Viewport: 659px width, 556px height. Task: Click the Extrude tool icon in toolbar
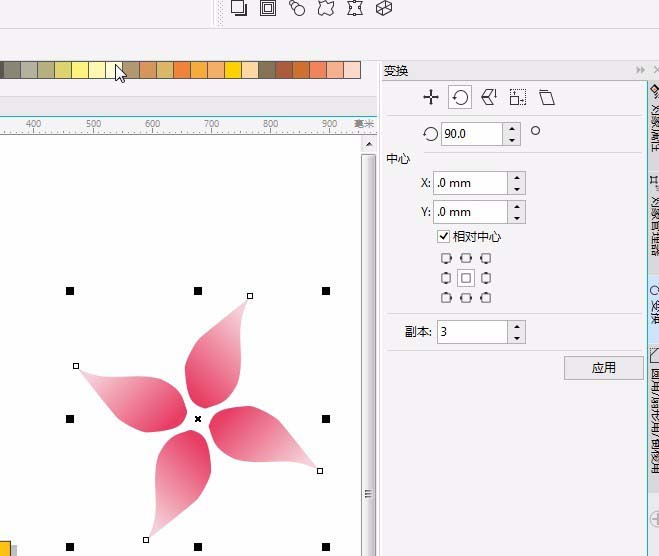click(384, 8)
